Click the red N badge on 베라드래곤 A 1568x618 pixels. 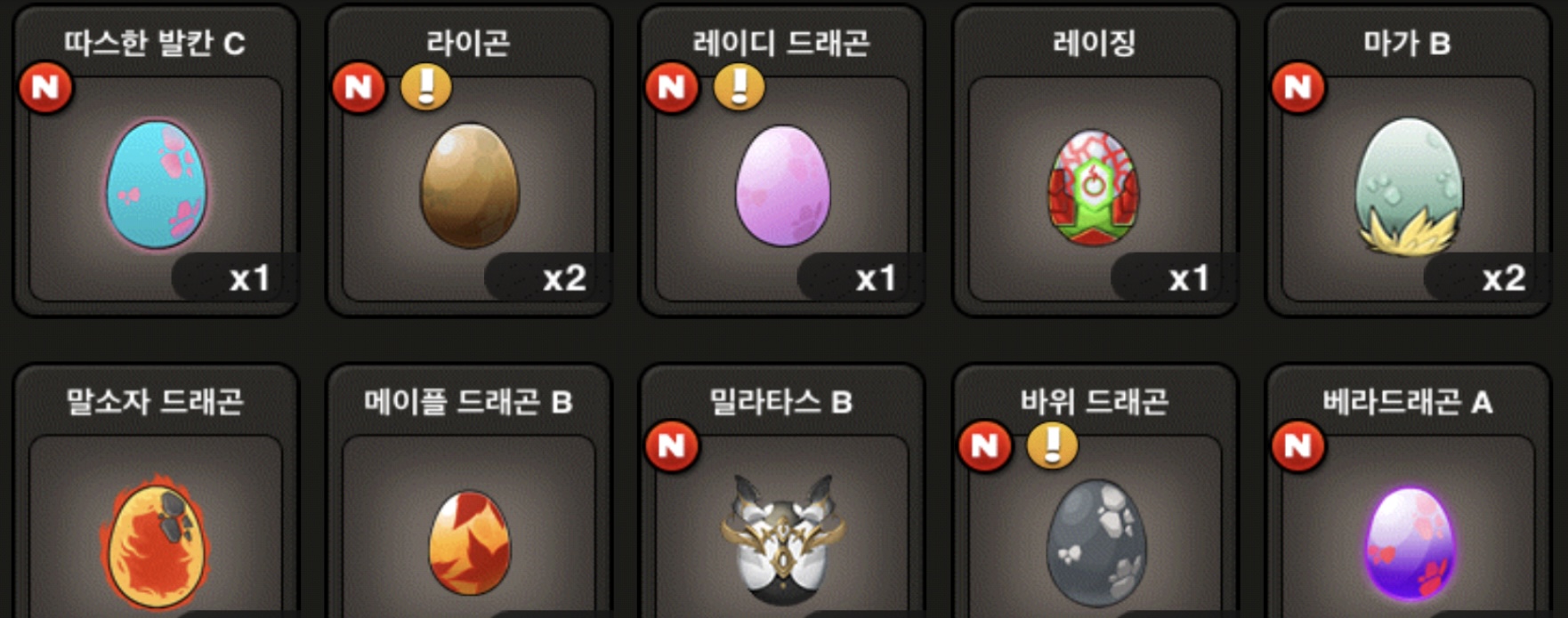pos(1298,445)
